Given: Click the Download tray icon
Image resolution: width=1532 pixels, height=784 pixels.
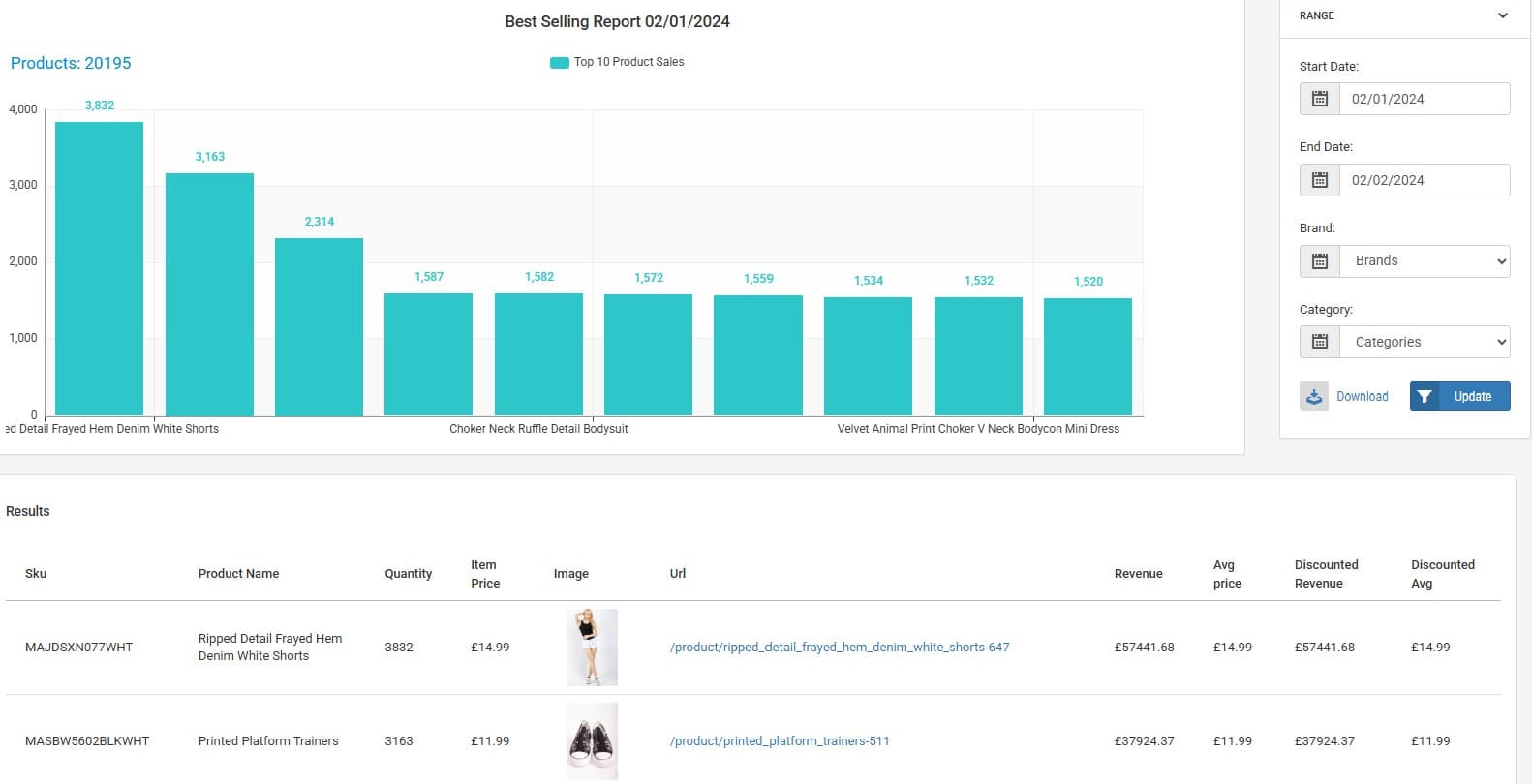Looking at the screenshot, I should 1314,397.
